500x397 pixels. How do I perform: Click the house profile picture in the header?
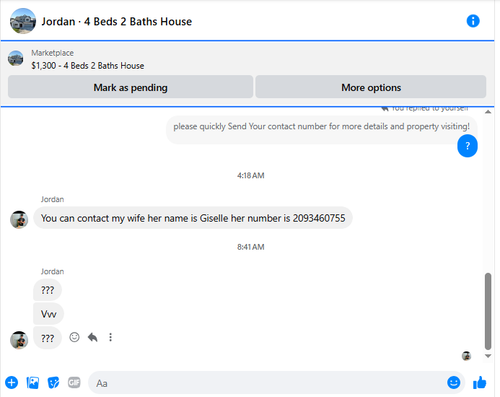(x=23, y=21)
